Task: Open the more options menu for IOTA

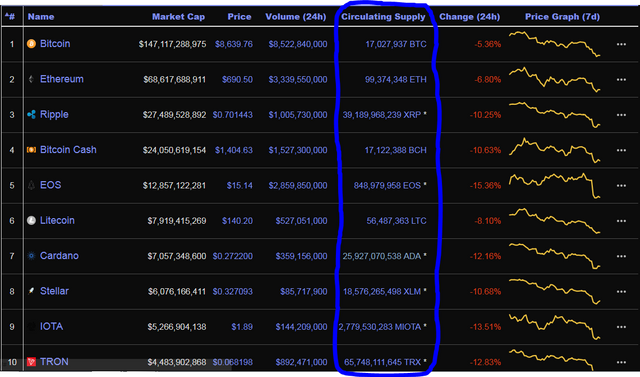Action: tap(621, 327)
